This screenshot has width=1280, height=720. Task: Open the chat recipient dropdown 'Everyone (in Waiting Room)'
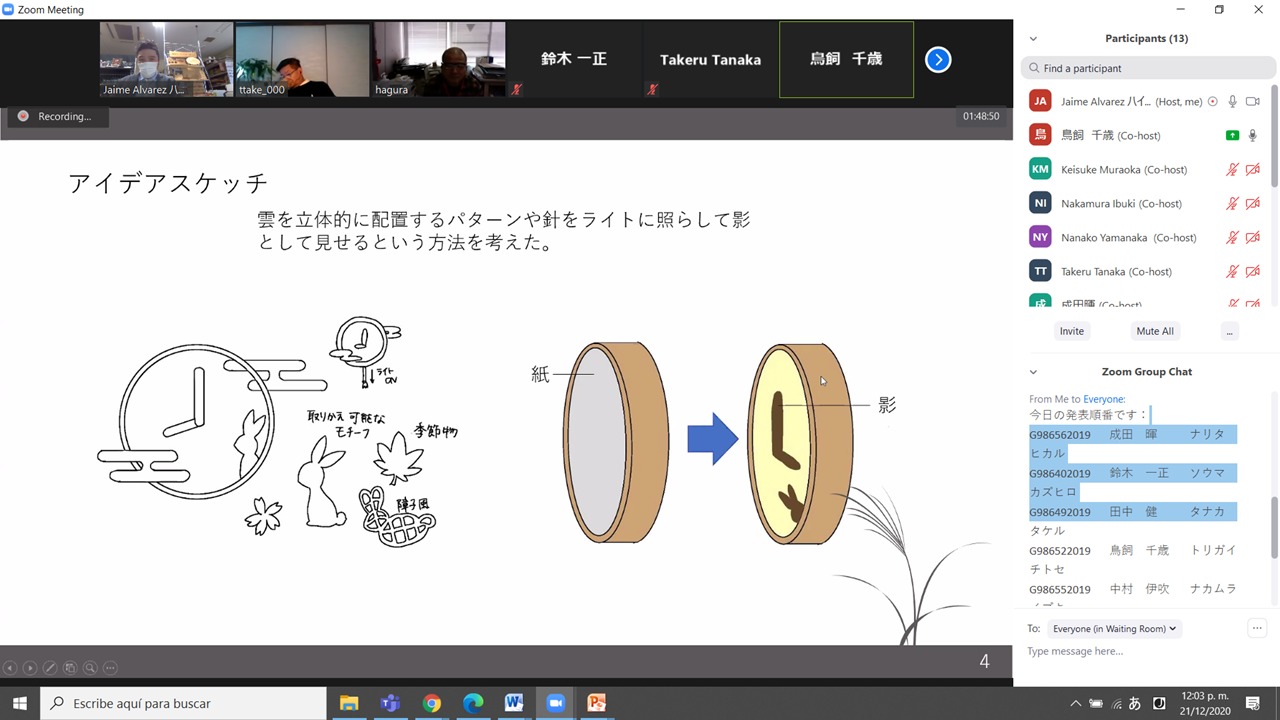pyautogui.click(x=1114, y=628)
